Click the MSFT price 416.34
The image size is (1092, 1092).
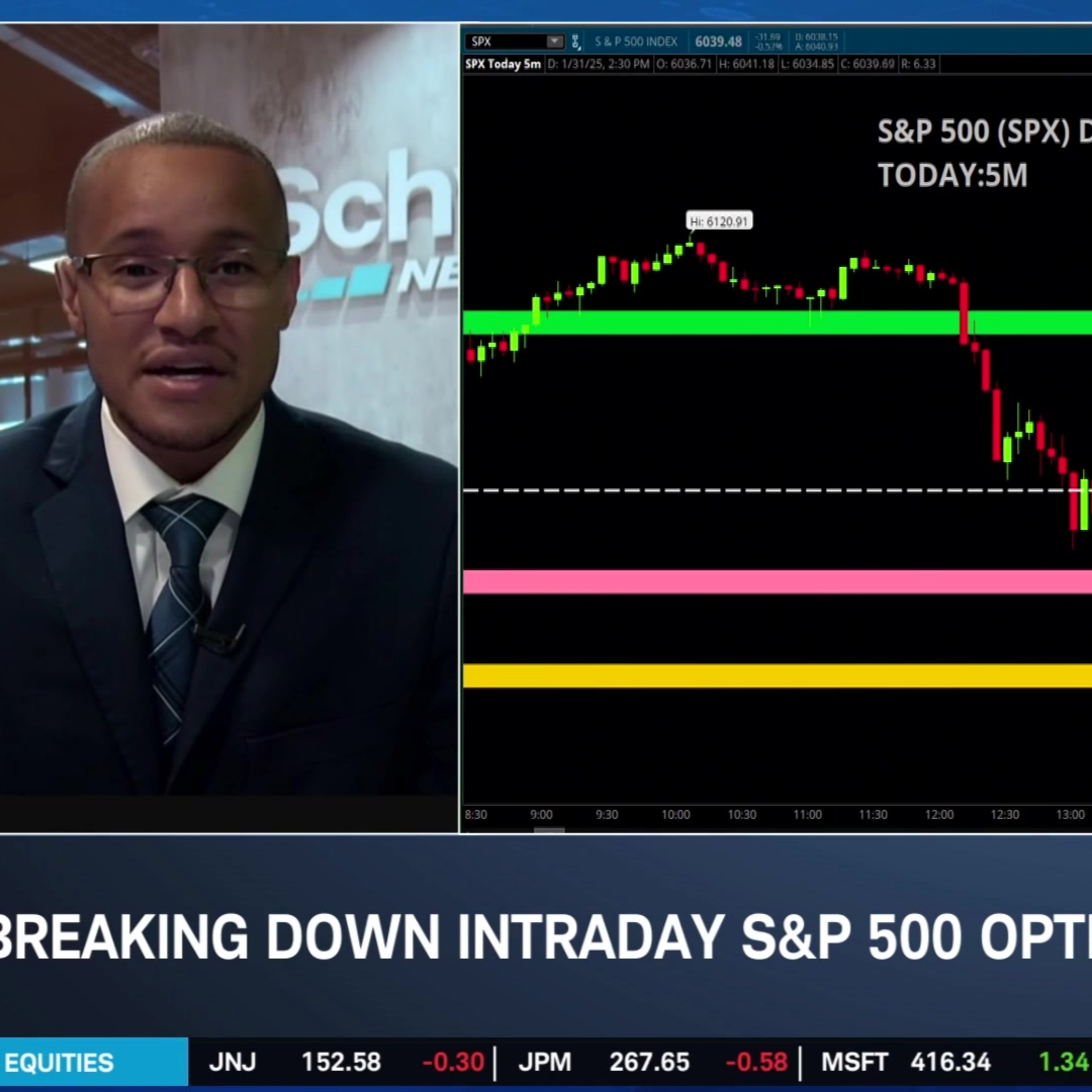coord(951,1063)
